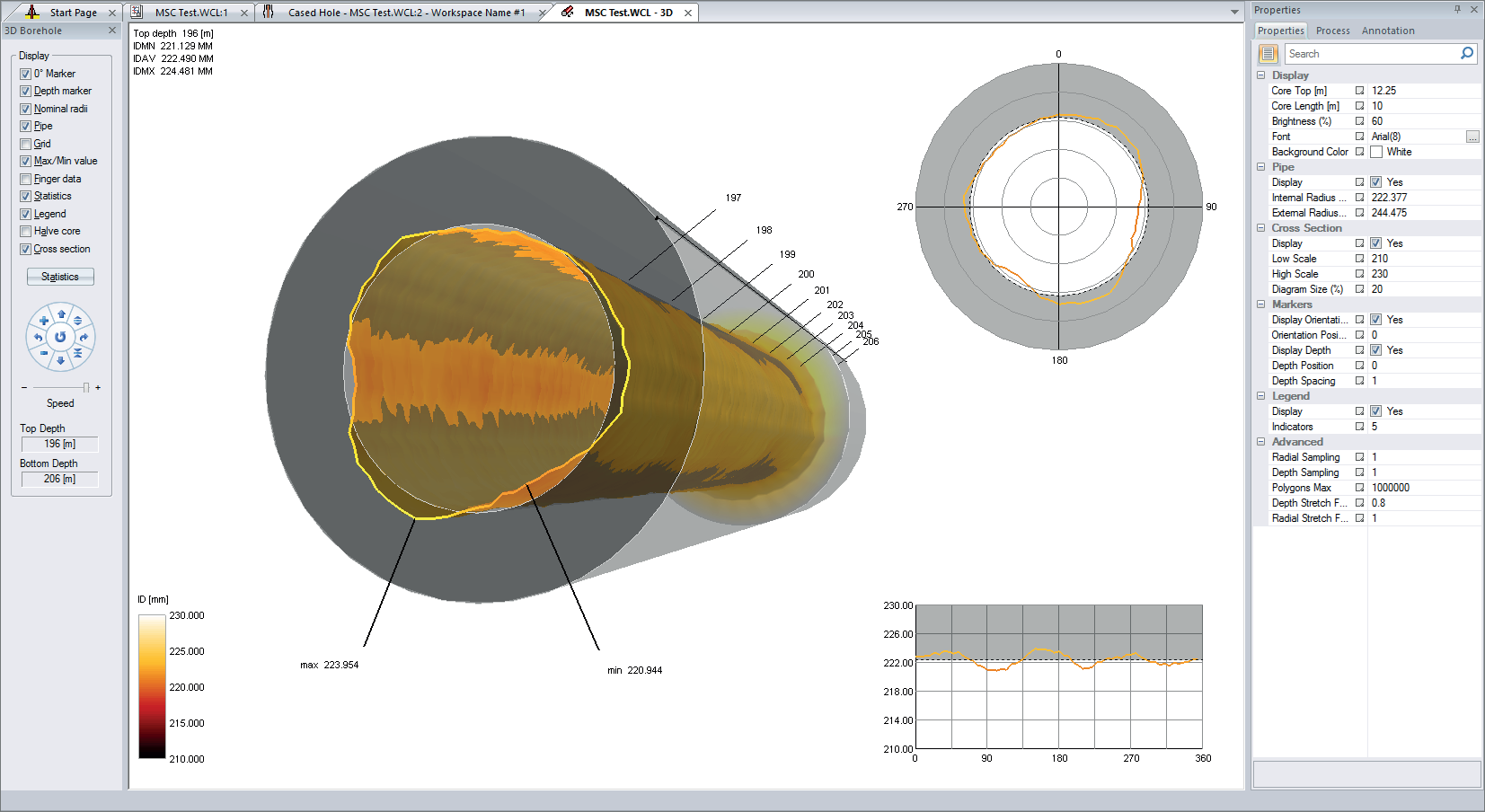Click the magnifier icon in the Search box
Screen dimensions: 1485x812
pyautogui.click(x=1467, y=53)
